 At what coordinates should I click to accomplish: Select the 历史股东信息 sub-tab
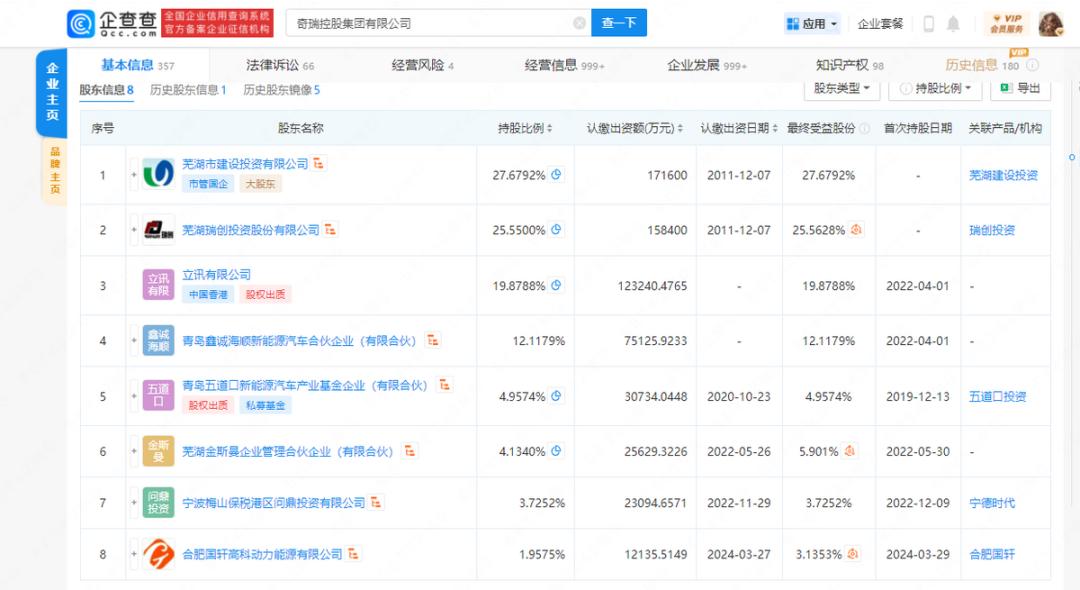pyautogui.click(x=187, y=90)
